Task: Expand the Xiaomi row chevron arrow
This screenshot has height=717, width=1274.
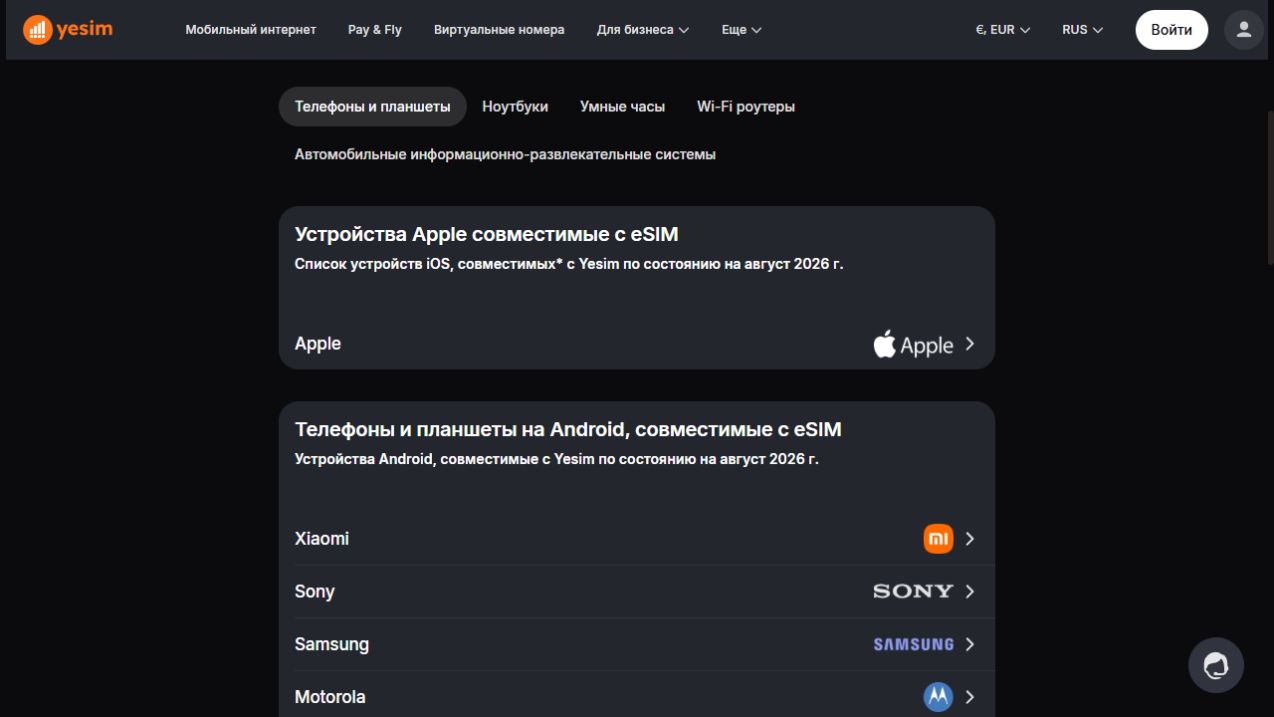Action: coord(970,539)
